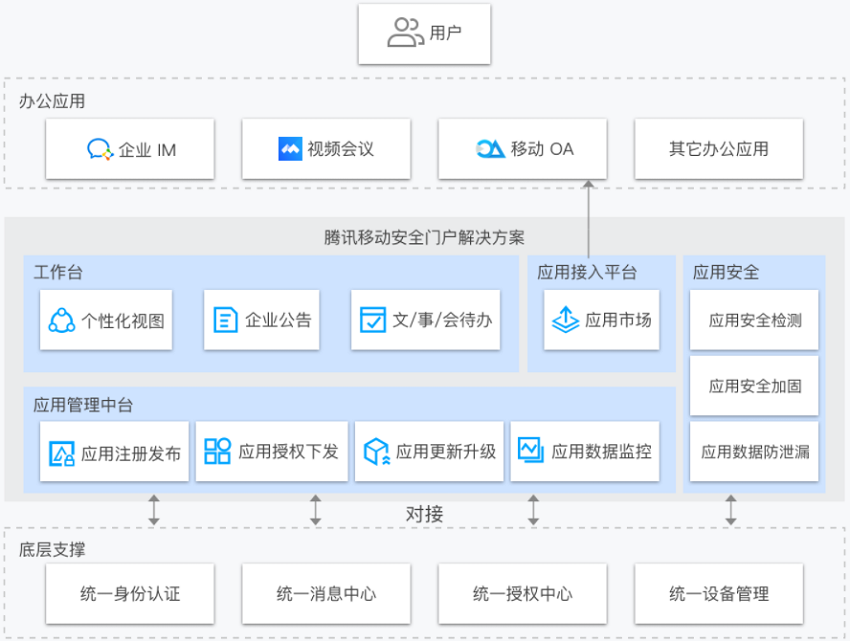Image resolution: width=850 pixels, height=641 pixels.
Task: Click the user people icon
Action: (405, 33)
